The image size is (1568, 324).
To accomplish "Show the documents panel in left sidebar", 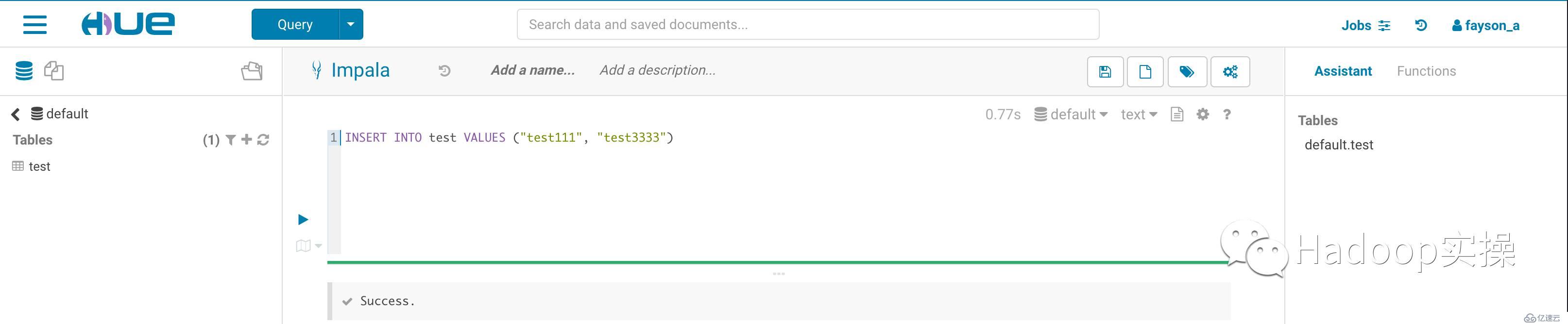I will click(54, 70).
